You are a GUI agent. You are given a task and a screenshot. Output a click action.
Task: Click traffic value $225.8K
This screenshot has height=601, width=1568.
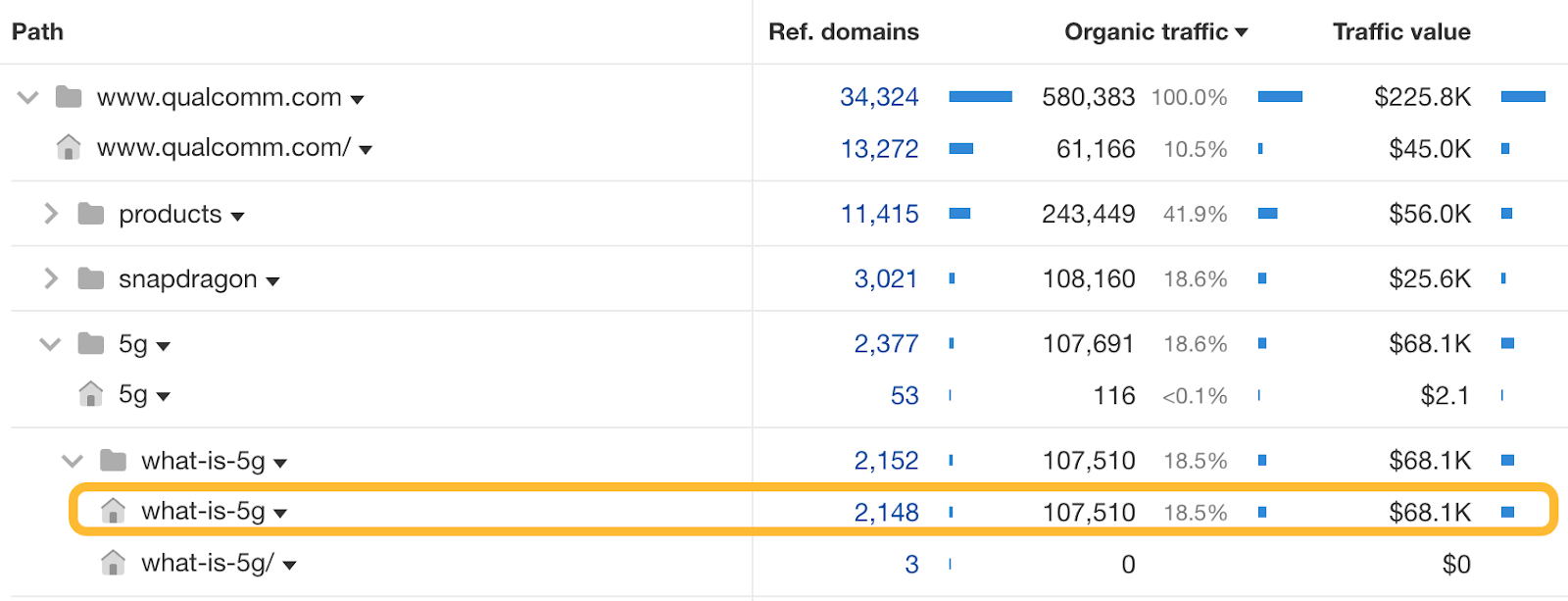click(x=1422, y=97)
